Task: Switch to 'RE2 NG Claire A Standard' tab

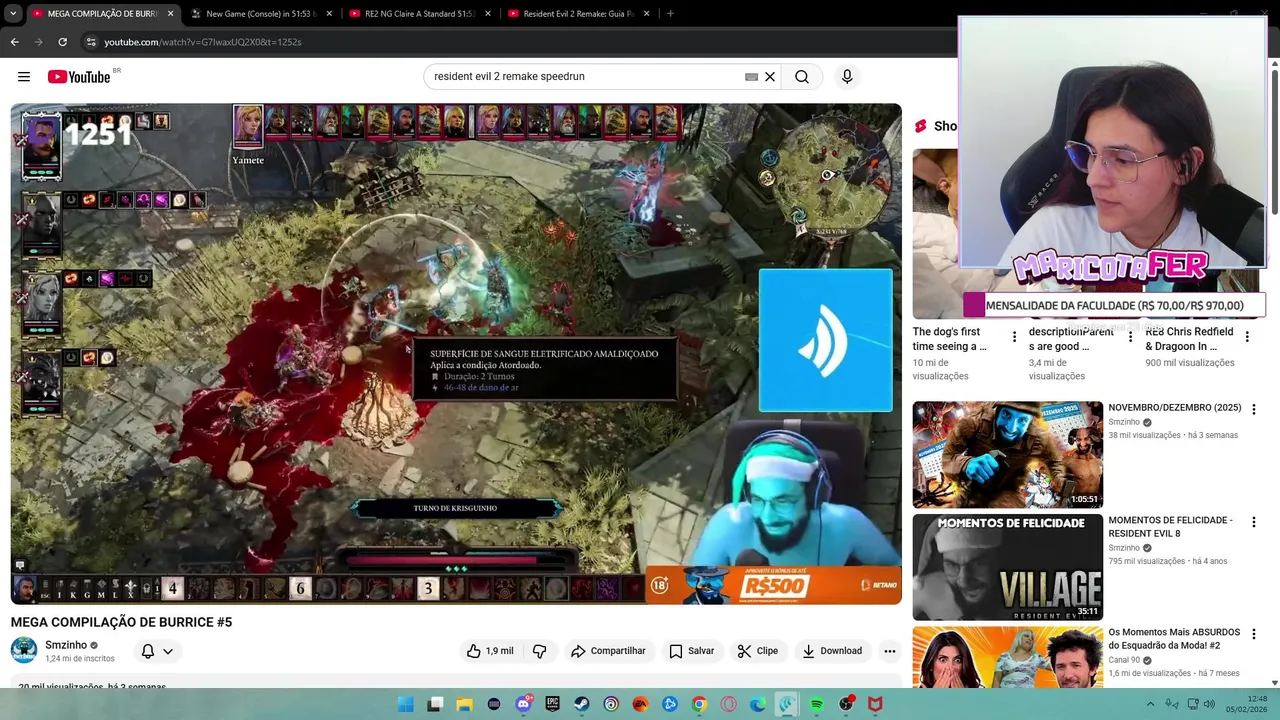Action: [419, 14]
